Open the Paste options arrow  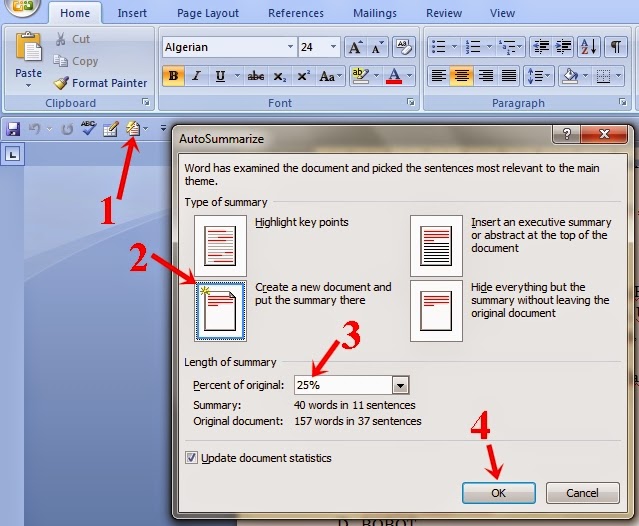(x=28, y=86)
